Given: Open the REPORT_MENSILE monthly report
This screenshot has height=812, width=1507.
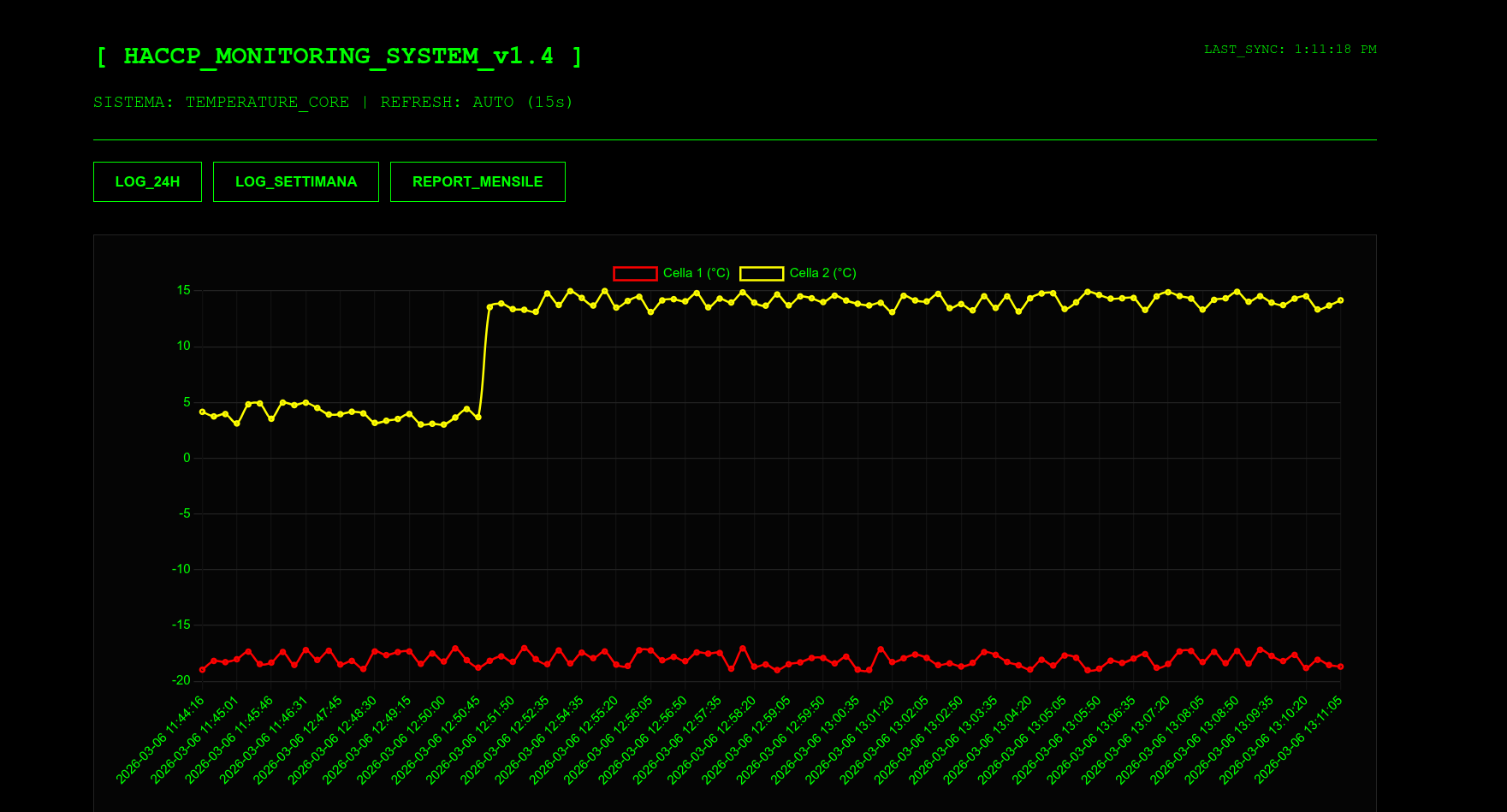Looking at the screenshot, I should (478, 181).
